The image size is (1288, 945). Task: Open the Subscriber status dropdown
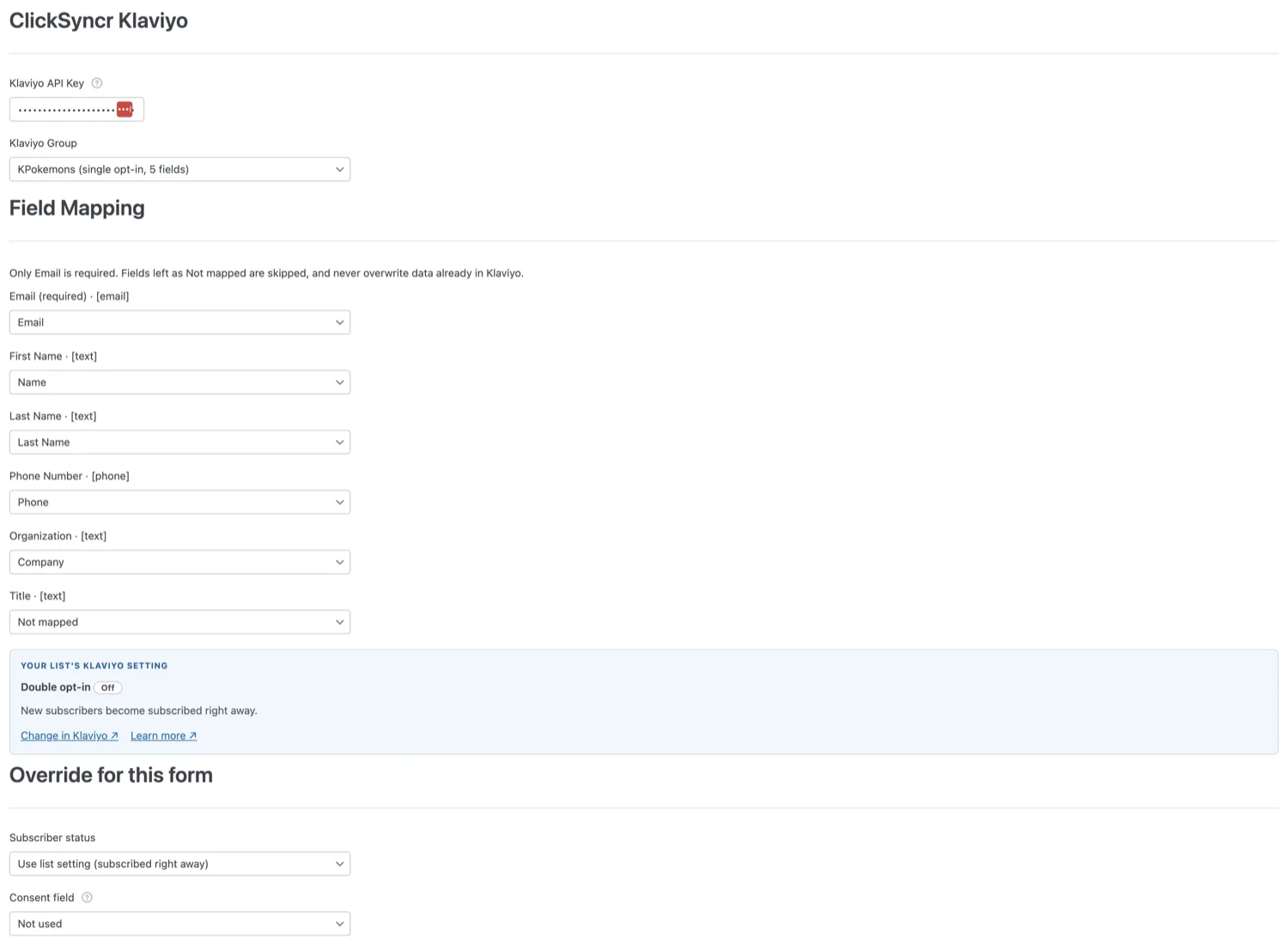(x=179, y=864)
